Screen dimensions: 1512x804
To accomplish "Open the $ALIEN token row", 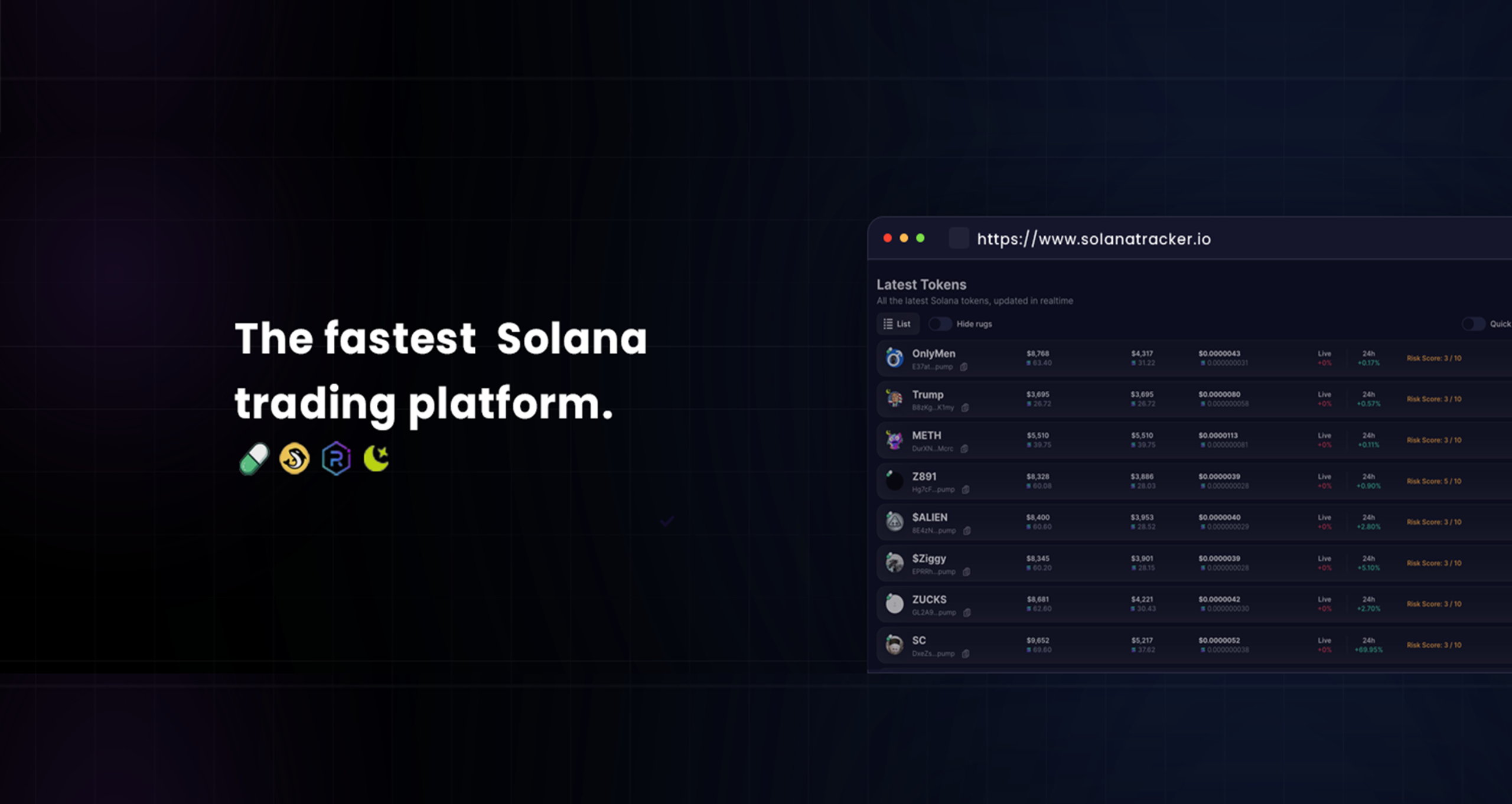I will [x=1193, y=522].
